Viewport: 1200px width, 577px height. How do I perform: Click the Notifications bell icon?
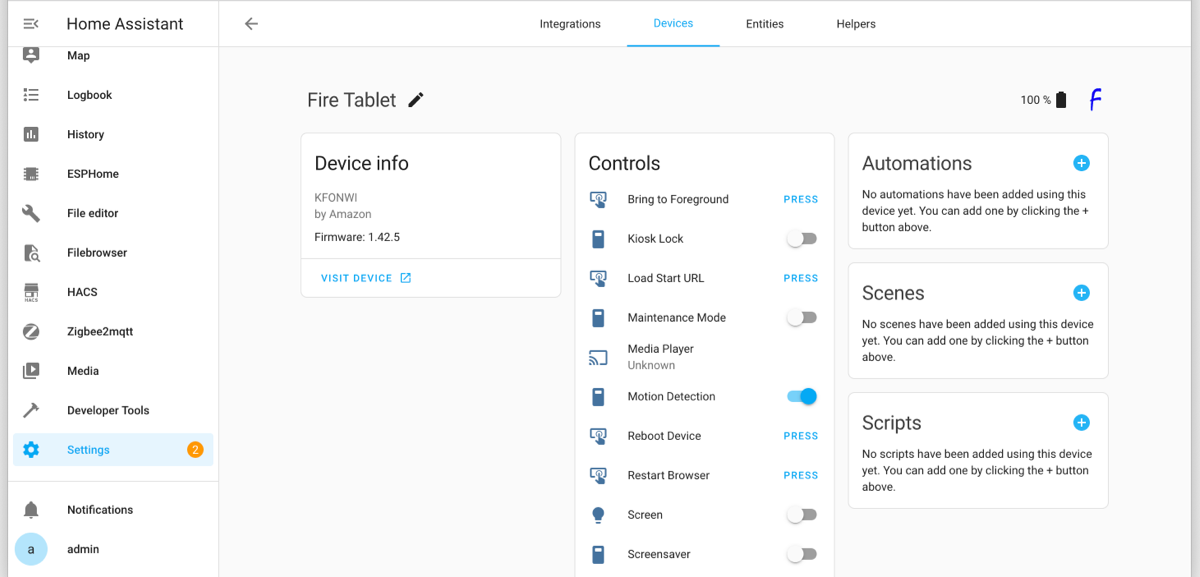pos(31,510)
